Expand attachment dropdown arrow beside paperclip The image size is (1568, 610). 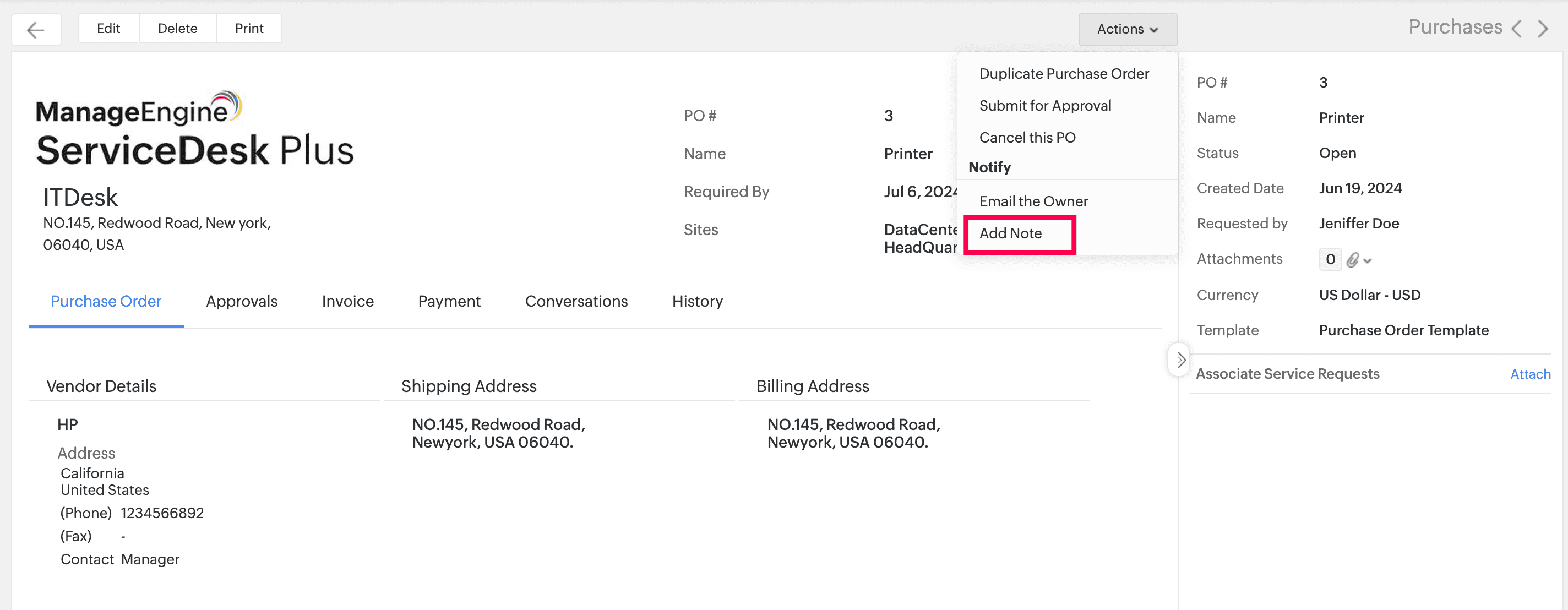point(1368,260)
